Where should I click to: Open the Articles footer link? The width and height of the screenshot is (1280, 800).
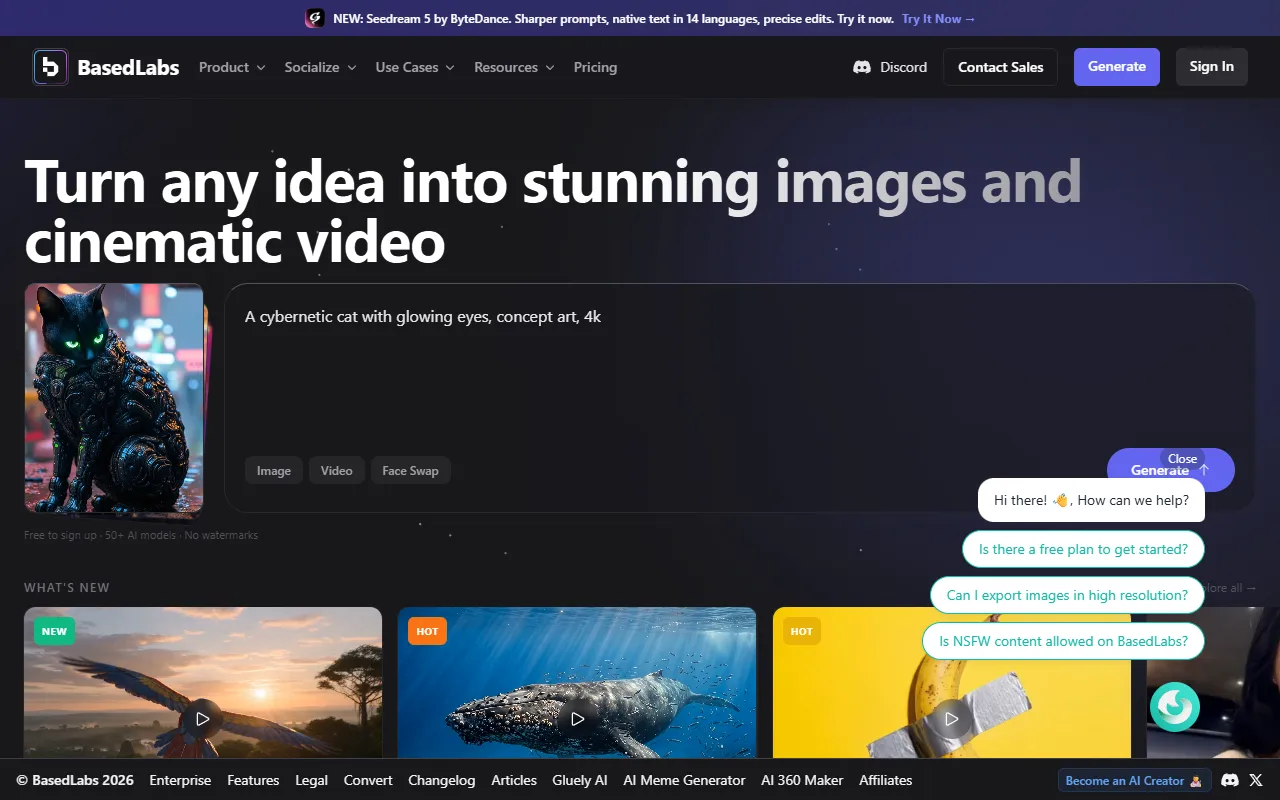click(514, 780)
